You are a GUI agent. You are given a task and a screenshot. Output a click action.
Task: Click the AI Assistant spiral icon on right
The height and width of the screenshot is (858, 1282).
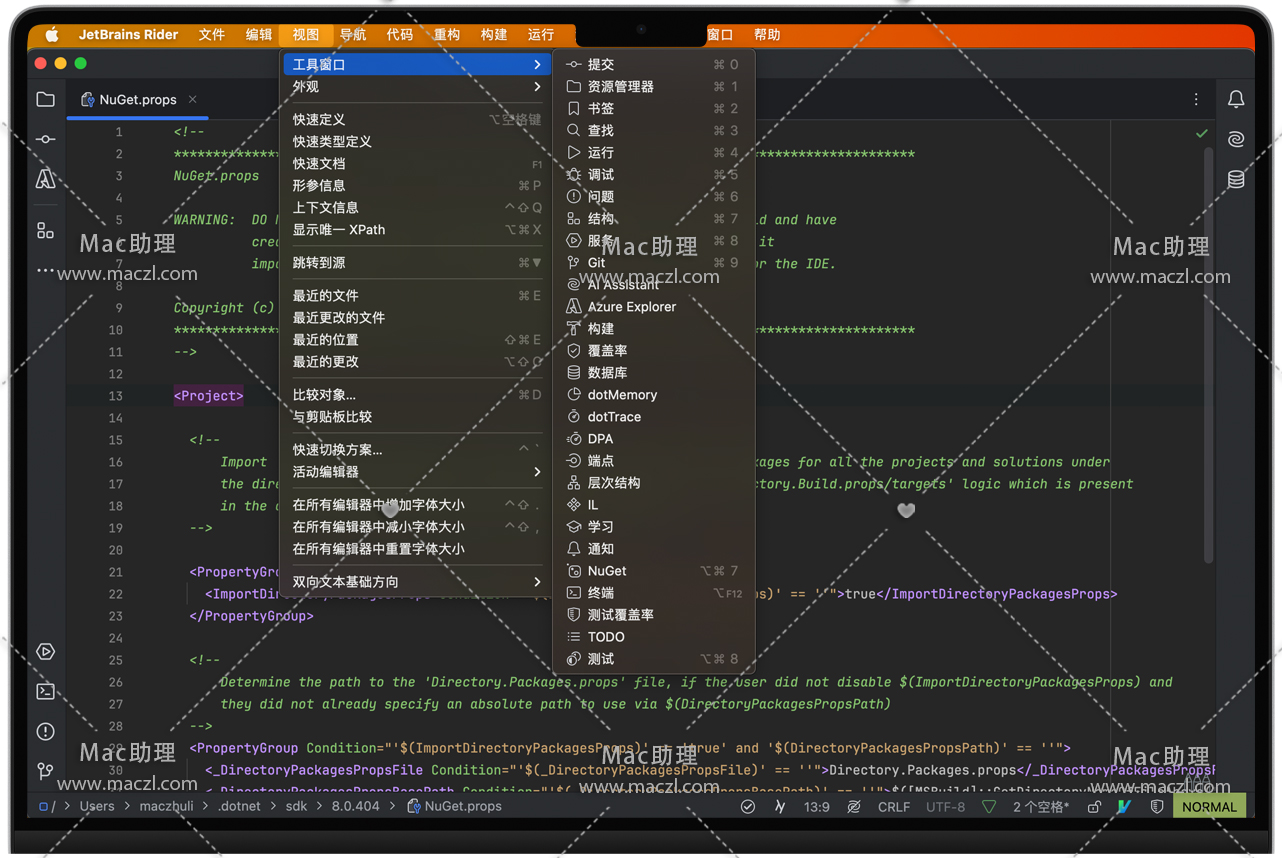(x=1236, y=139)
